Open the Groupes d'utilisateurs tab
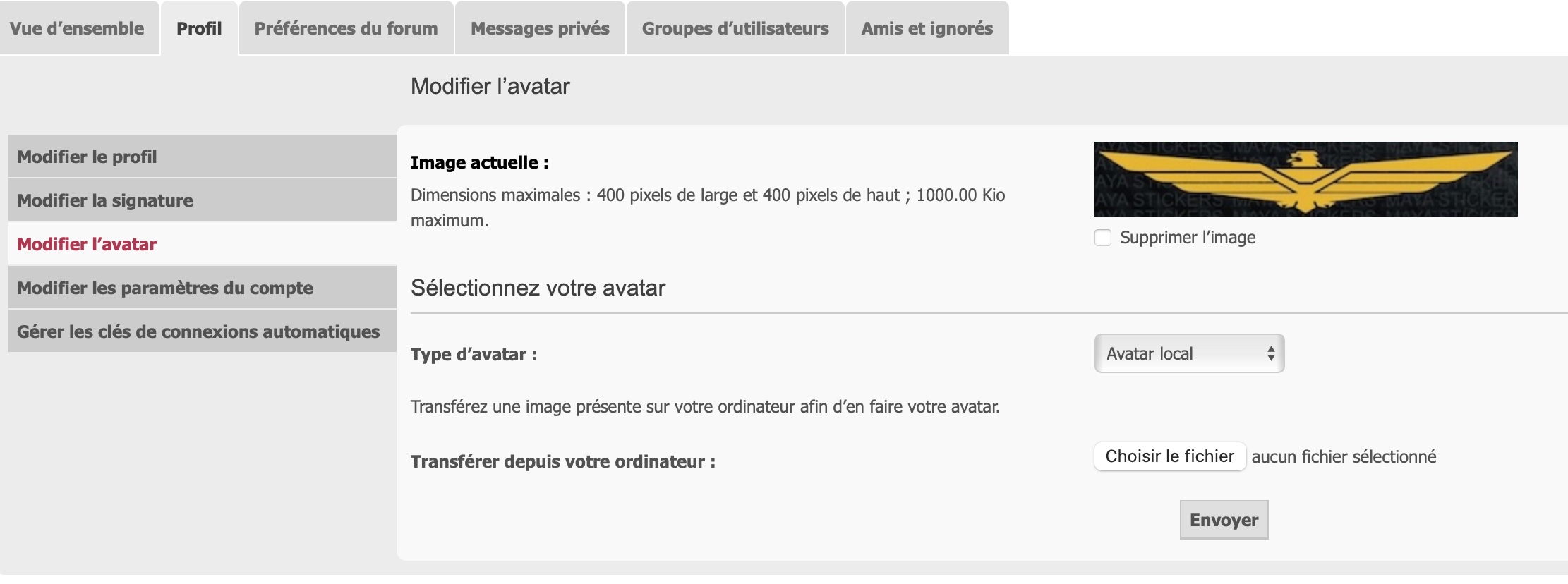Viewport: 1568px width, 584px height. [x=735, y=28]
